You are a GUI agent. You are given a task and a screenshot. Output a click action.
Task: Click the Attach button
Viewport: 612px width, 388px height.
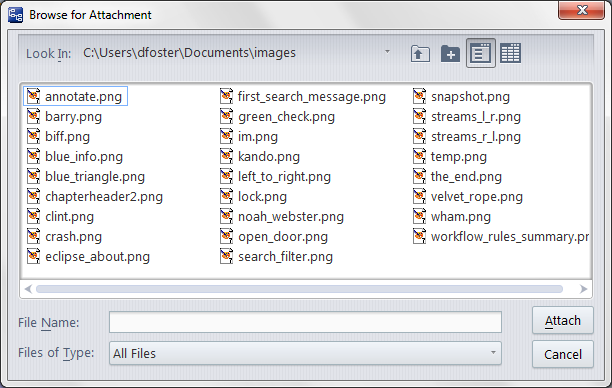(x=562, y=320)
